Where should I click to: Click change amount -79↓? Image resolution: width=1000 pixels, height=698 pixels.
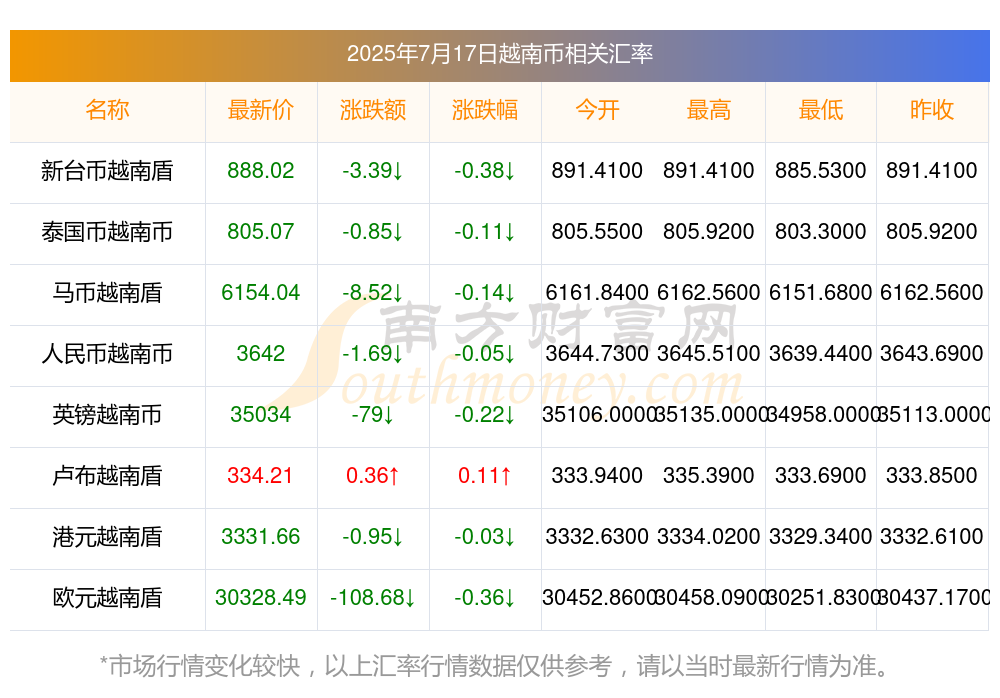point(373,414)
